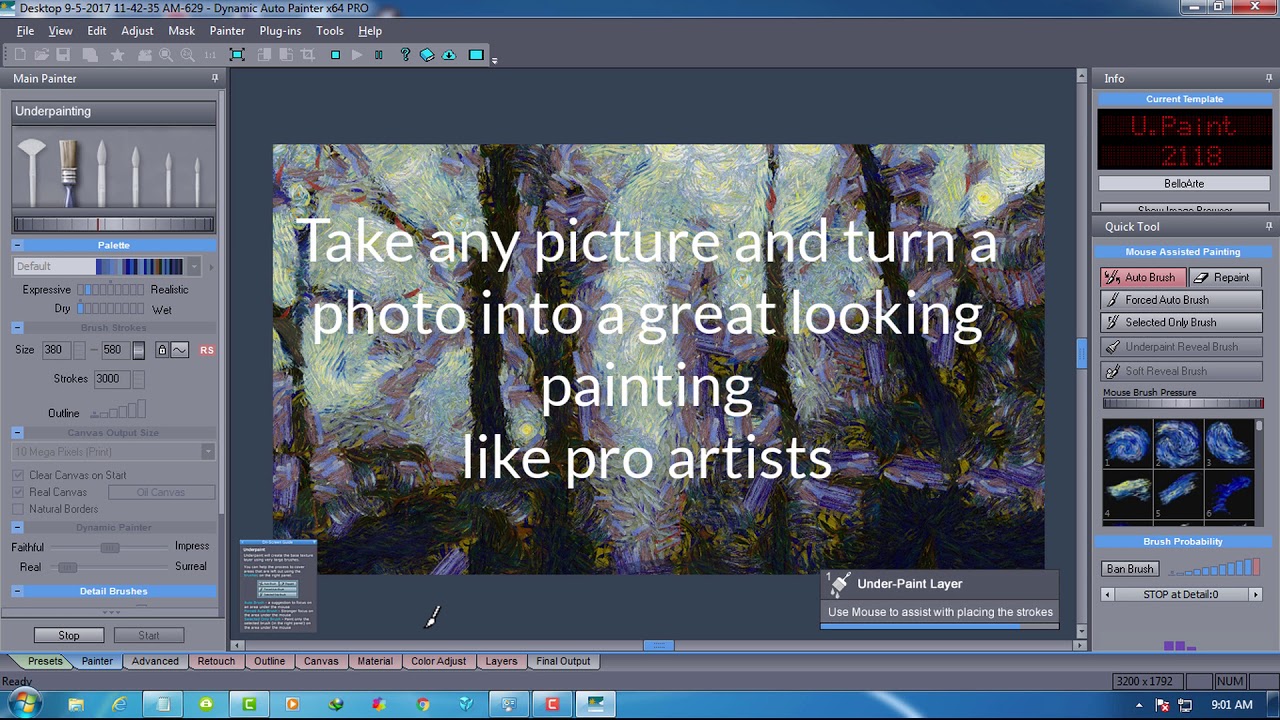Viewport: 1280px width, 720px height.
Task: Adjust the Mouse Brush Pressure bar
Action: (1183, 404)
